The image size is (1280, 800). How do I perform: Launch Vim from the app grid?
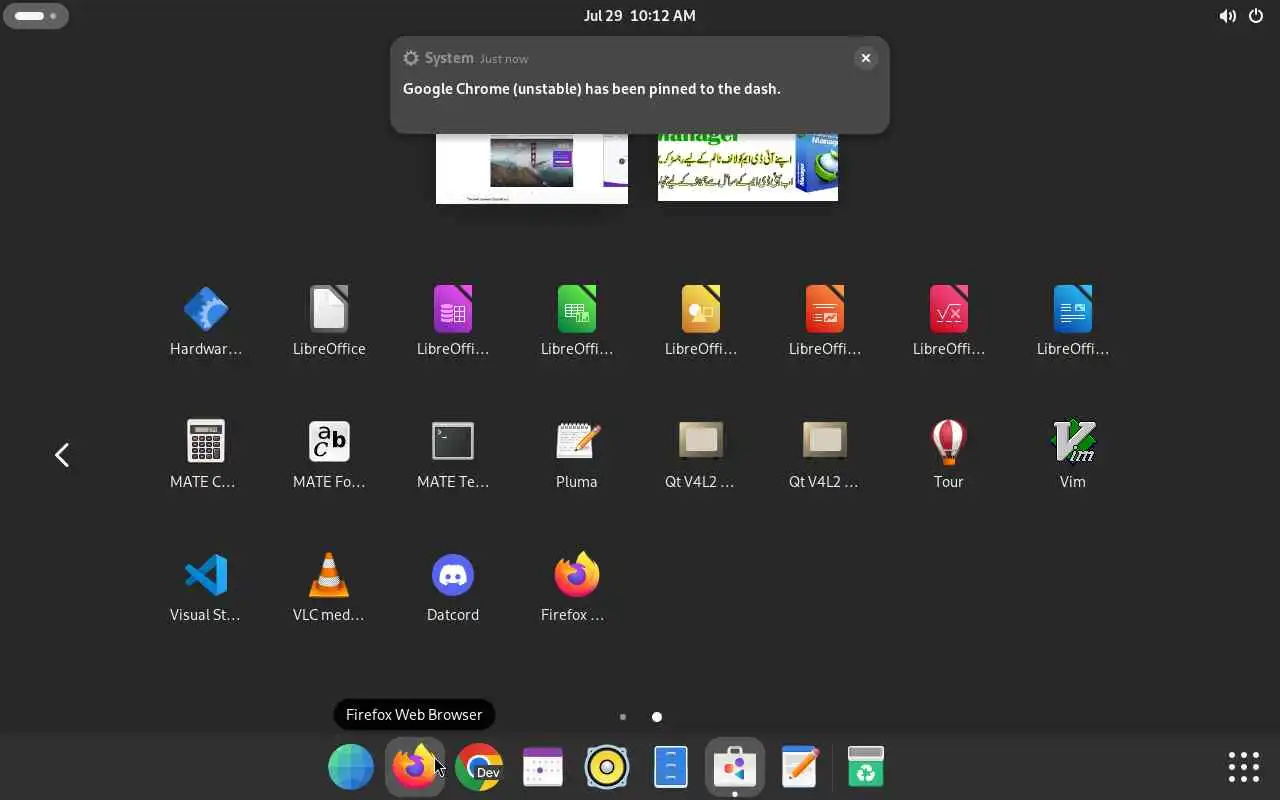click(1073, 454)
